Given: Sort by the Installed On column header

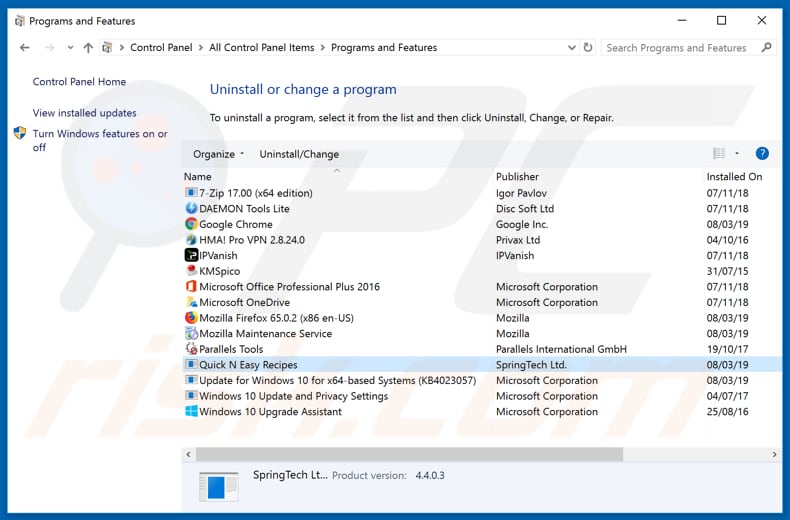Looking at the screenshot, I should (x=734, y=176).
